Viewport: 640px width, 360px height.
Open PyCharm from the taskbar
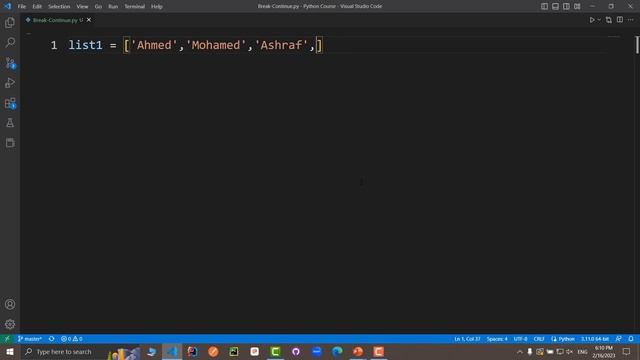pos(234,351)
